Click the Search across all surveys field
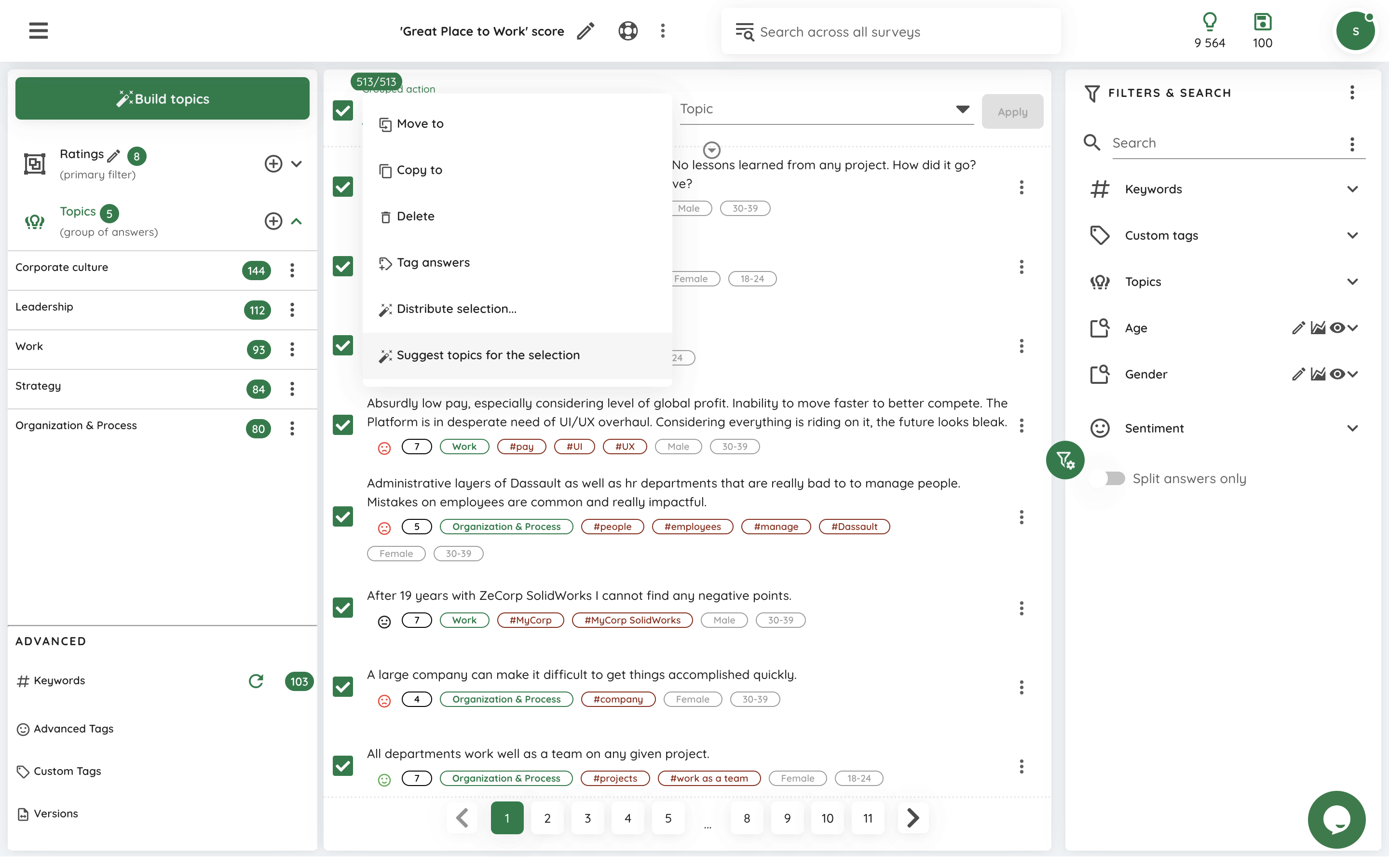Image resolution: width=1389 pixels, height=868 pixels. tap(890, 32)
